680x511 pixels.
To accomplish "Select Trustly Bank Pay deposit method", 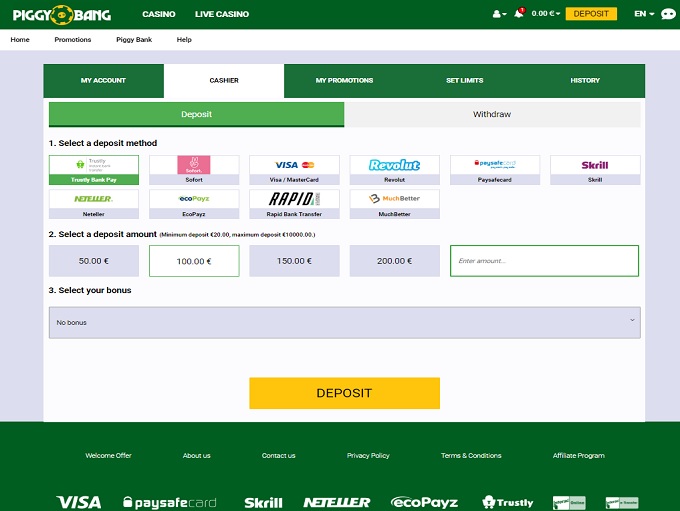I will 94,169.
